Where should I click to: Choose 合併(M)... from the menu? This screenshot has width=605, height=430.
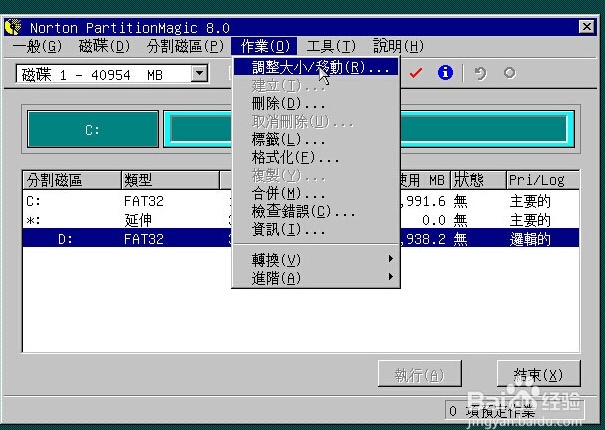point(316,193)
